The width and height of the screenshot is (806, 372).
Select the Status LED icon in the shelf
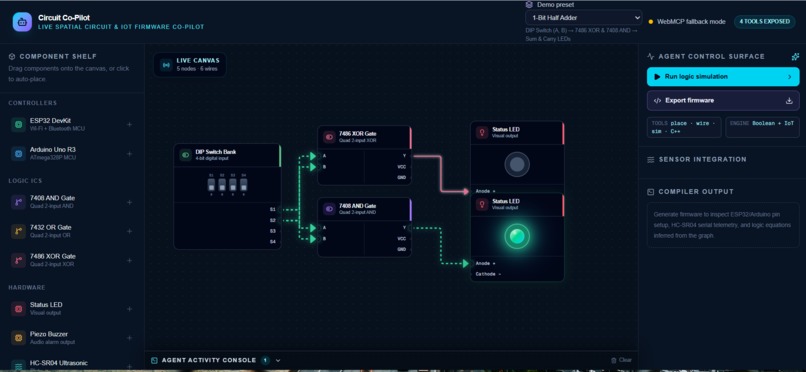point(19,309)
